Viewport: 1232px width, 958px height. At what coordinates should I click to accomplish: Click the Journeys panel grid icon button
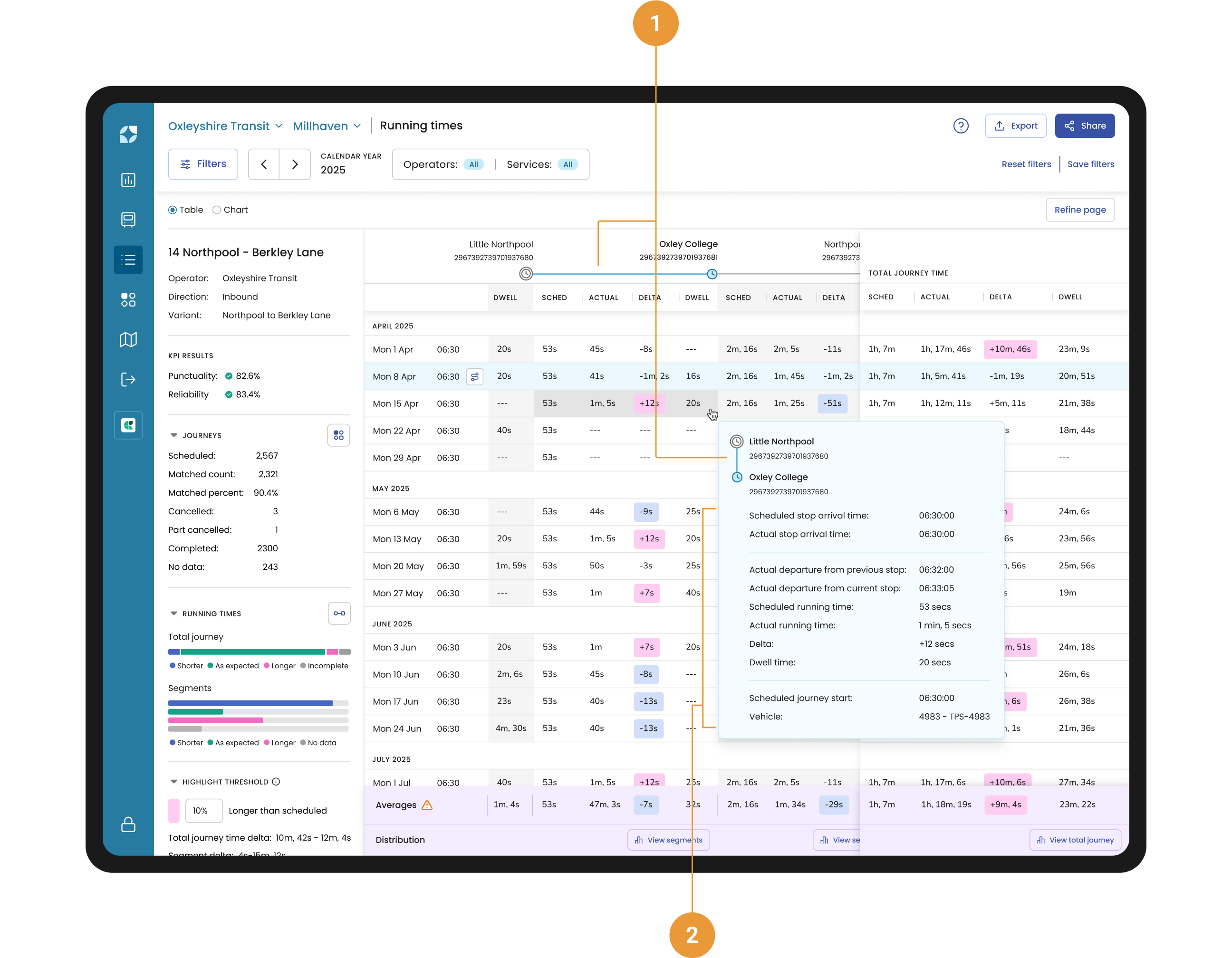click(338, 435)
